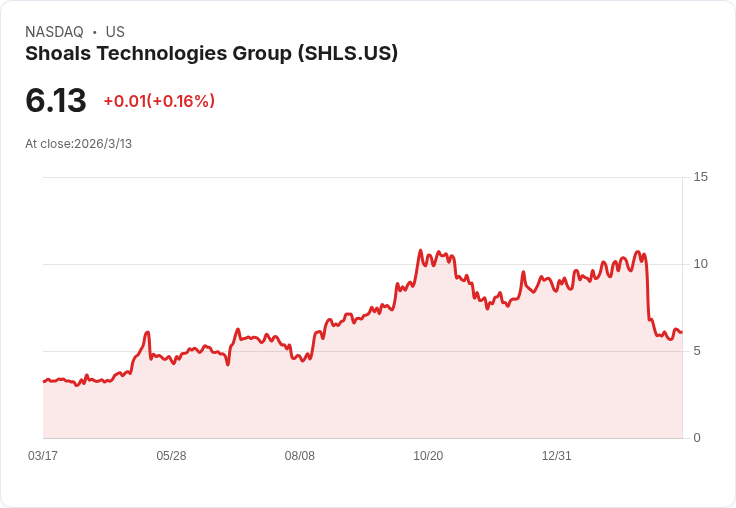Image resolution: width=736 pixels, height=508 pixels.
Task: Select the 0 y-axis label
Action: click(x=697, y=438)
